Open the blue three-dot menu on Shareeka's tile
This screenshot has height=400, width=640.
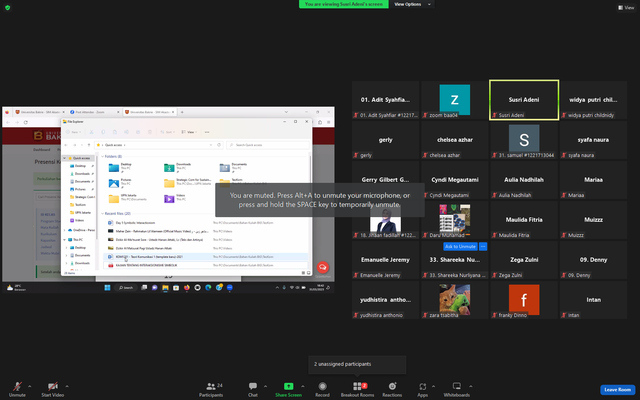pos(483,247)
